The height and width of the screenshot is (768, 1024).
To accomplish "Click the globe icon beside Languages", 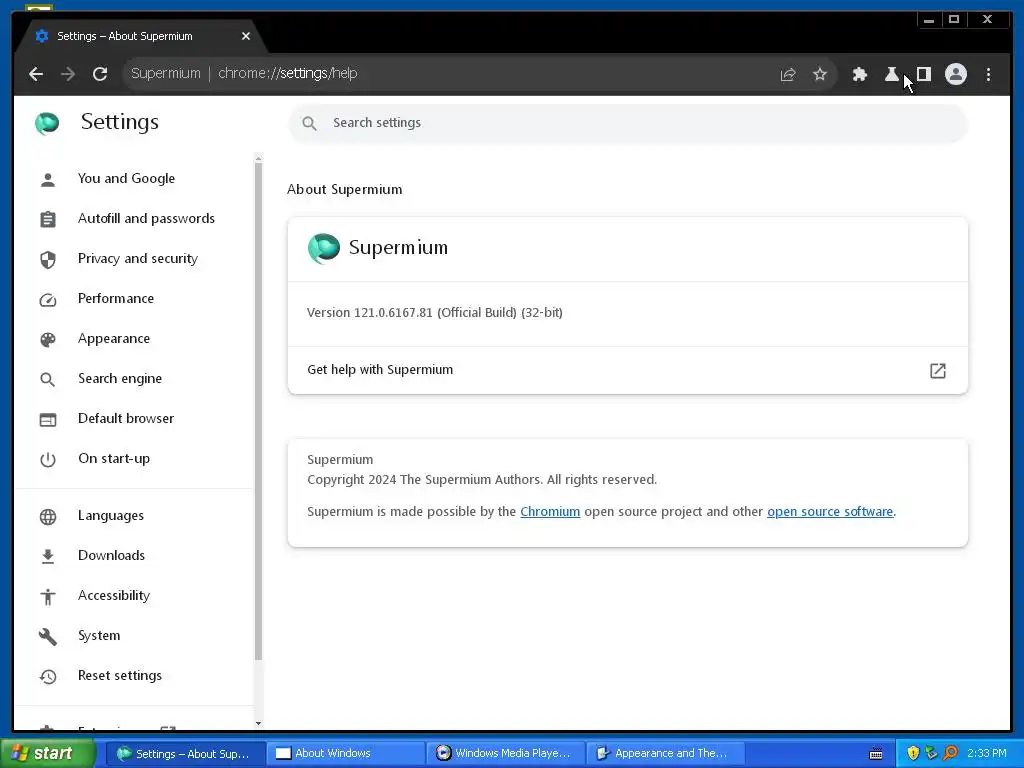I will click(48, 517).
